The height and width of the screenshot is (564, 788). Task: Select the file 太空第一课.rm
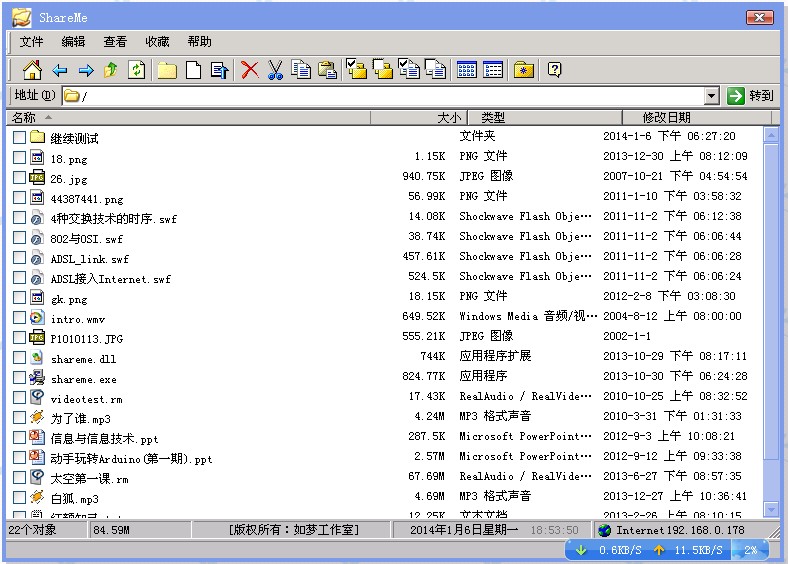(89, 479)
